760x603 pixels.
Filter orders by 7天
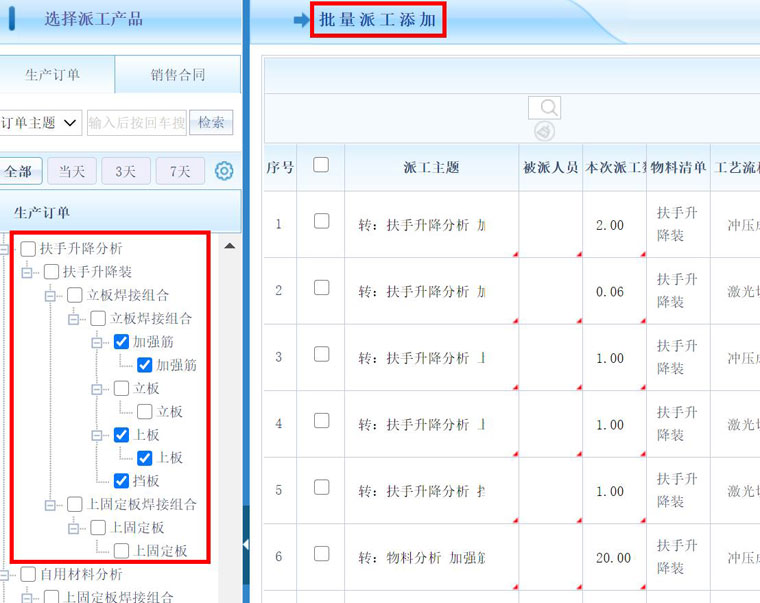point(180,171)
